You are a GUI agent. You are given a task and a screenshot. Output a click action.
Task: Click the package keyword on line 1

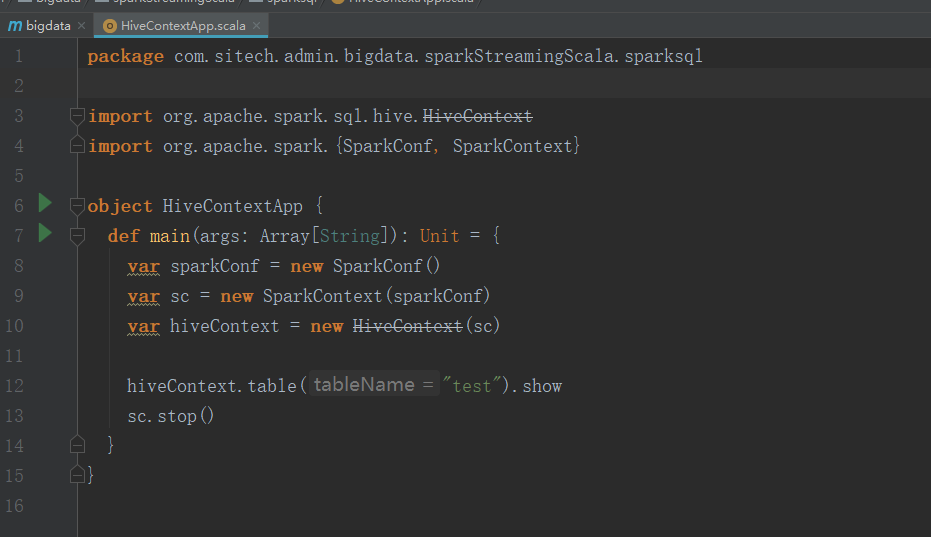pos(125,57)
